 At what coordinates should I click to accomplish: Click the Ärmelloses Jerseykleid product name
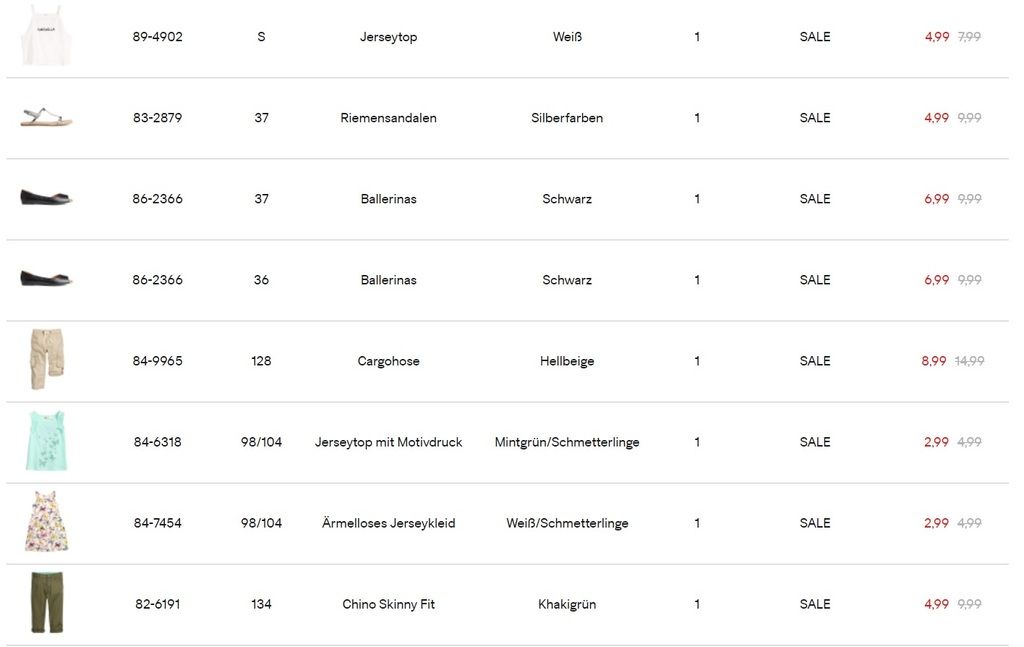[388, 523]
